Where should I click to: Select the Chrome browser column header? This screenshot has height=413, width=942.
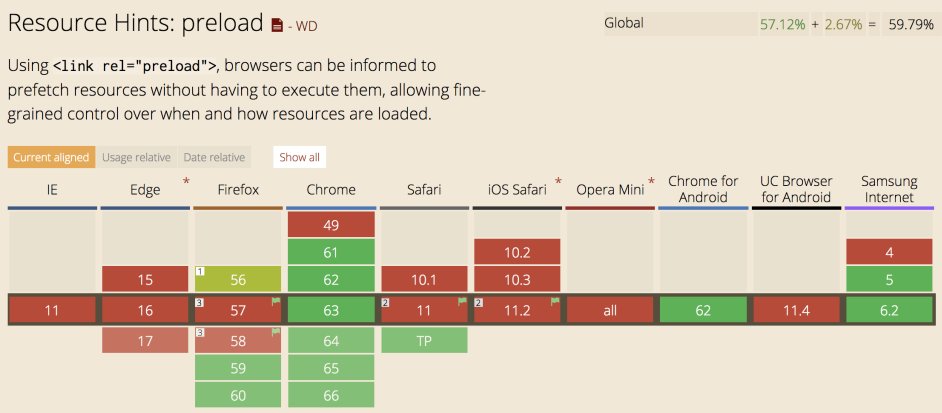coord(331,190)
